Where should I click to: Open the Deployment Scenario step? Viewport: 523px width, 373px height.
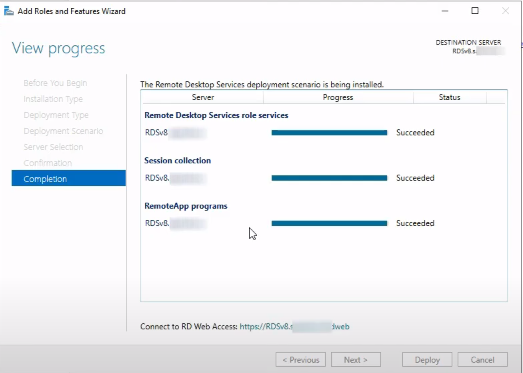63,131
